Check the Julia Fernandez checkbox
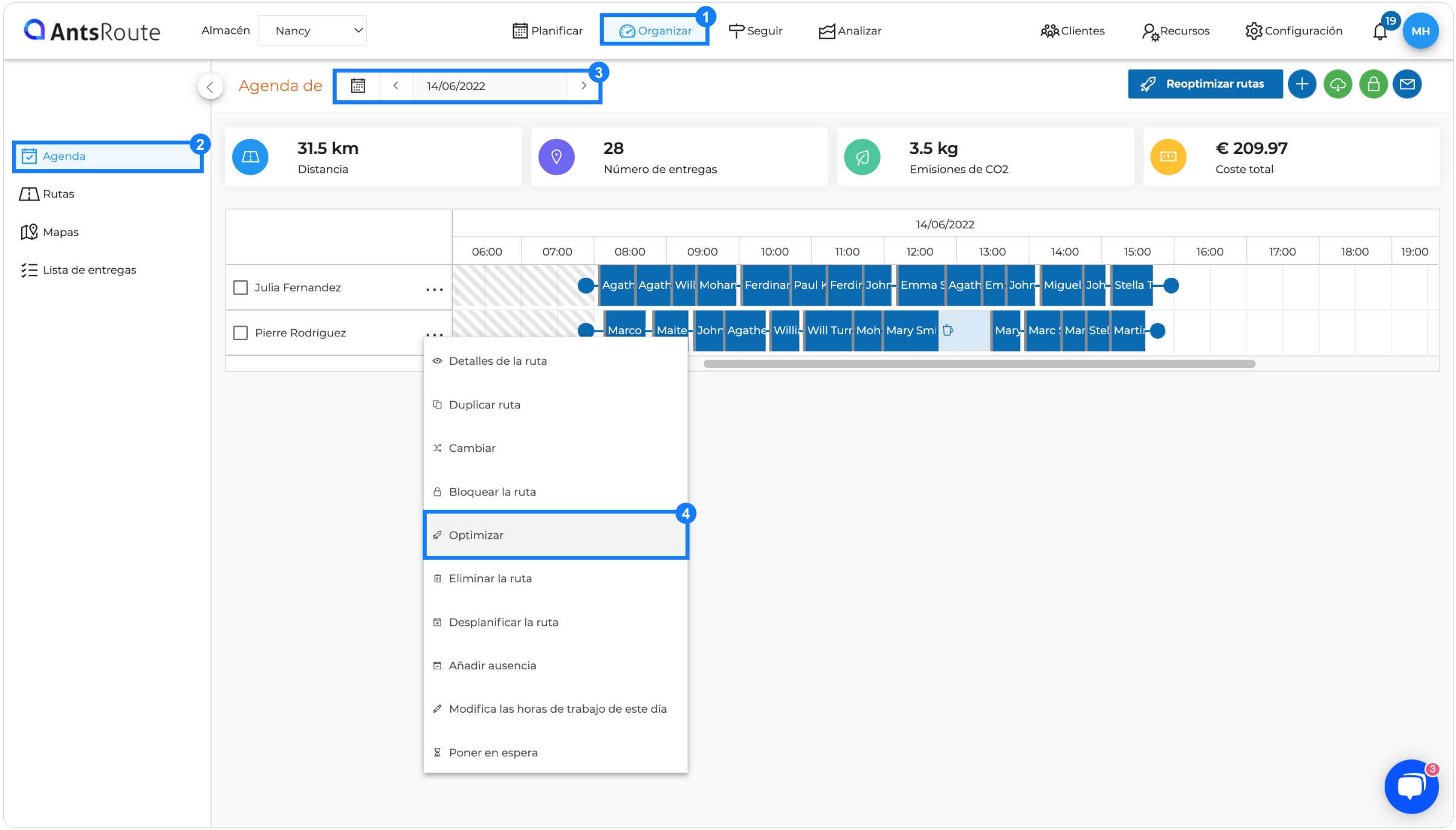 241,288
